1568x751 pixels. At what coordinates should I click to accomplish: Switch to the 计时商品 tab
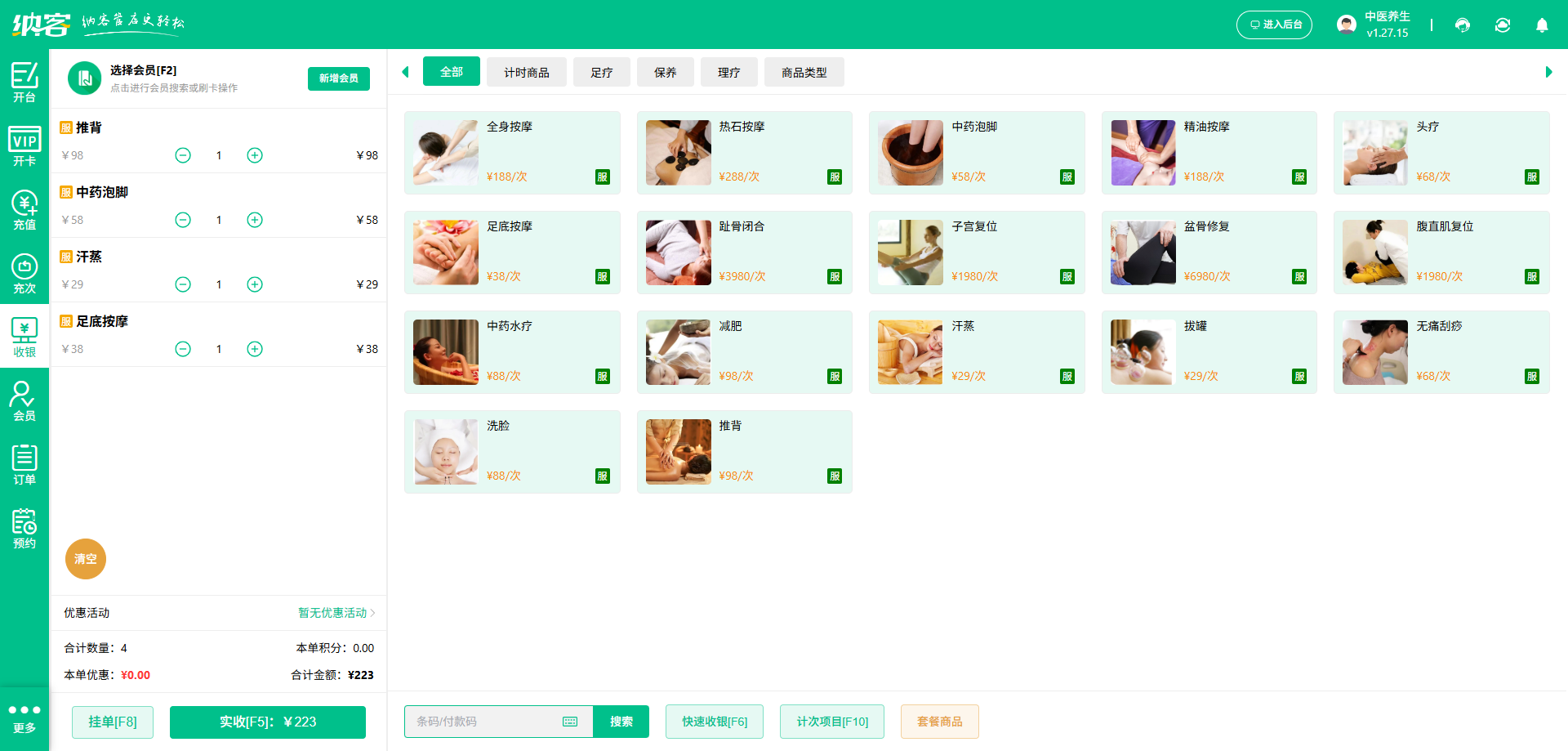coord(526,72)
